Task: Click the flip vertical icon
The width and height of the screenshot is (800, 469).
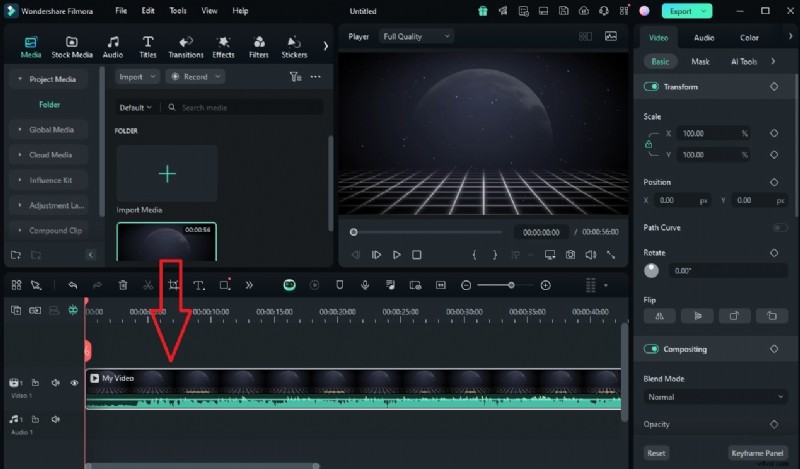Action: click(697, 316)
